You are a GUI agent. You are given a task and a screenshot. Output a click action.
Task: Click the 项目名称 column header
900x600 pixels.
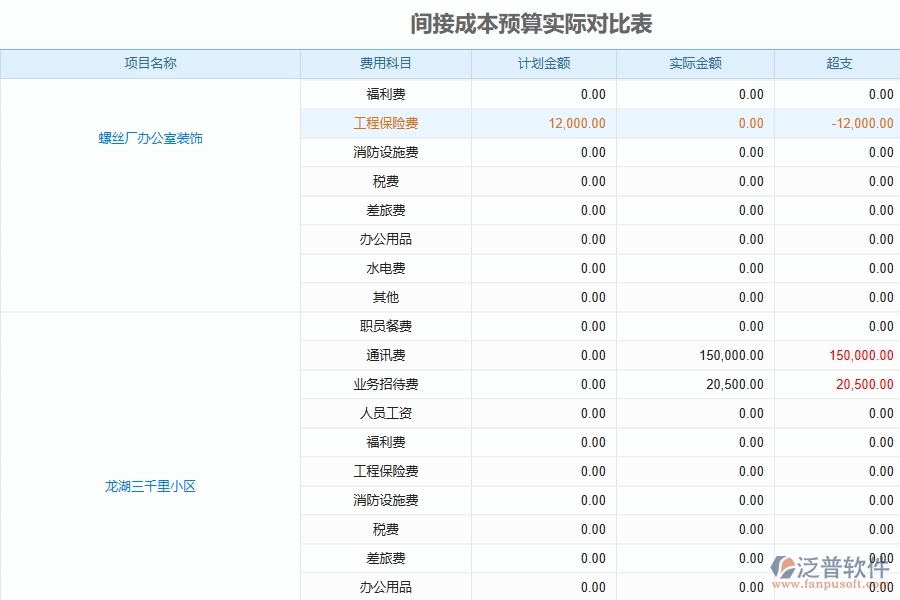tap(151, 63)
